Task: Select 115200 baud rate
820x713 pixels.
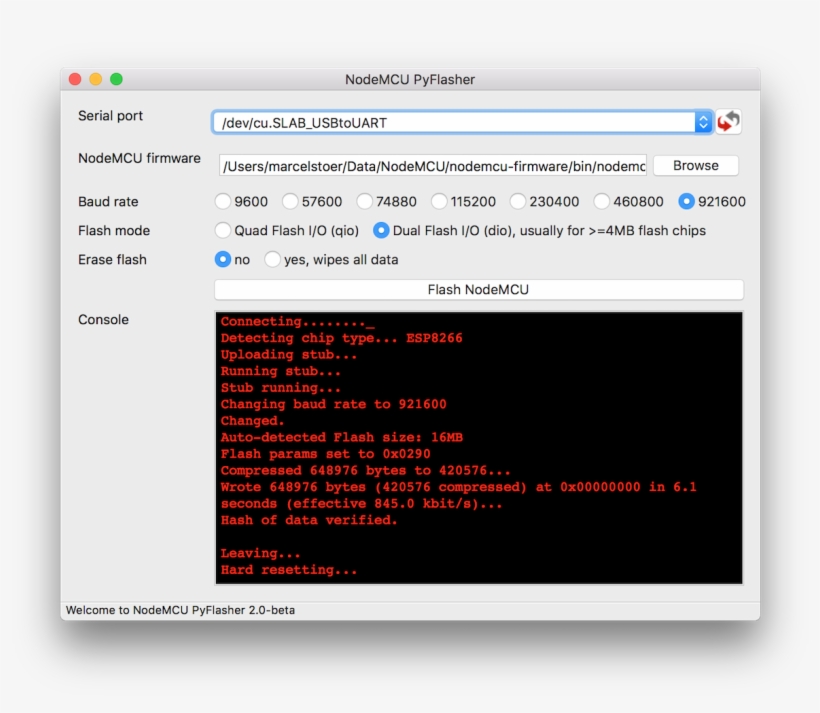Action: coord(438,201)
